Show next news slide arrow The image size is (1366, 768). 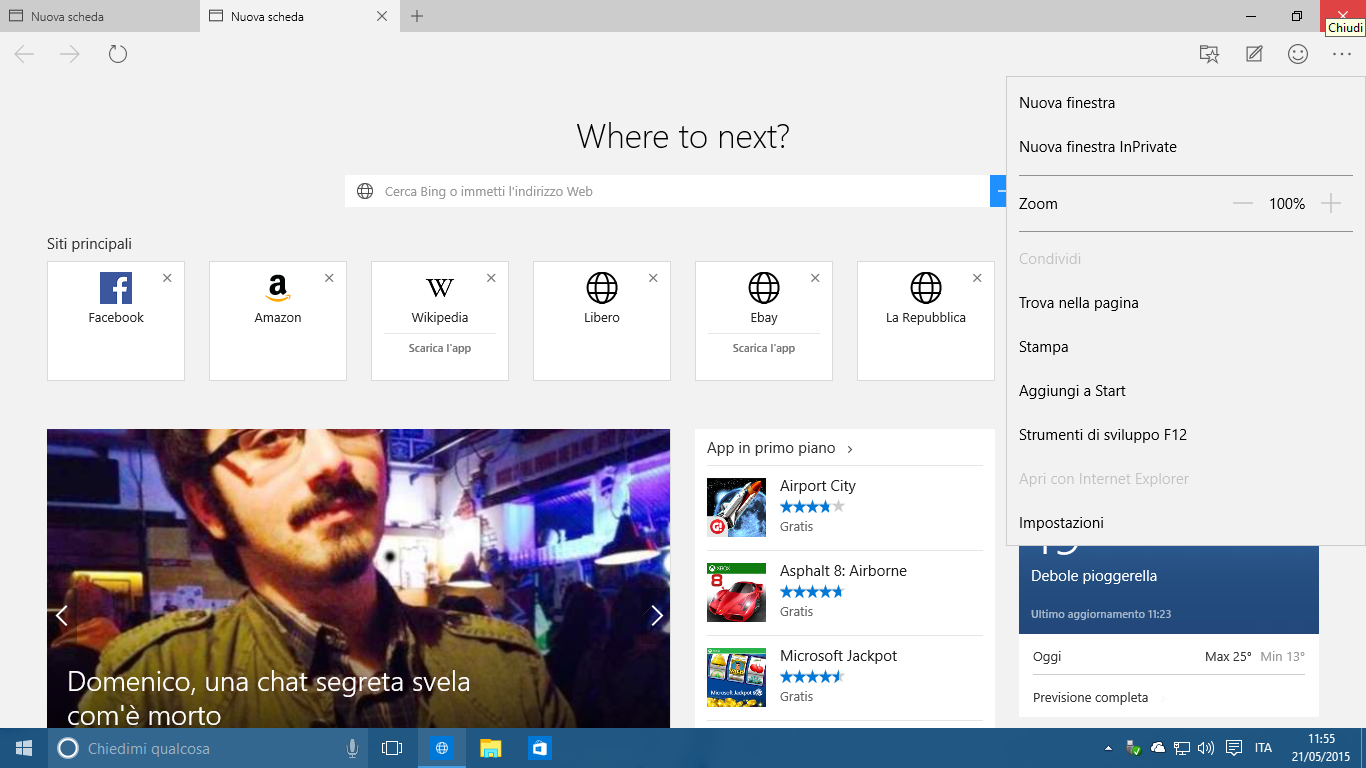click(x=657, y=615)
